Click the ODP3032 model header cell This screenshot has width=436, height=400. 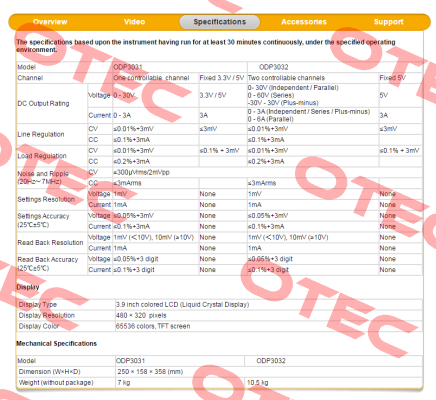335,67
